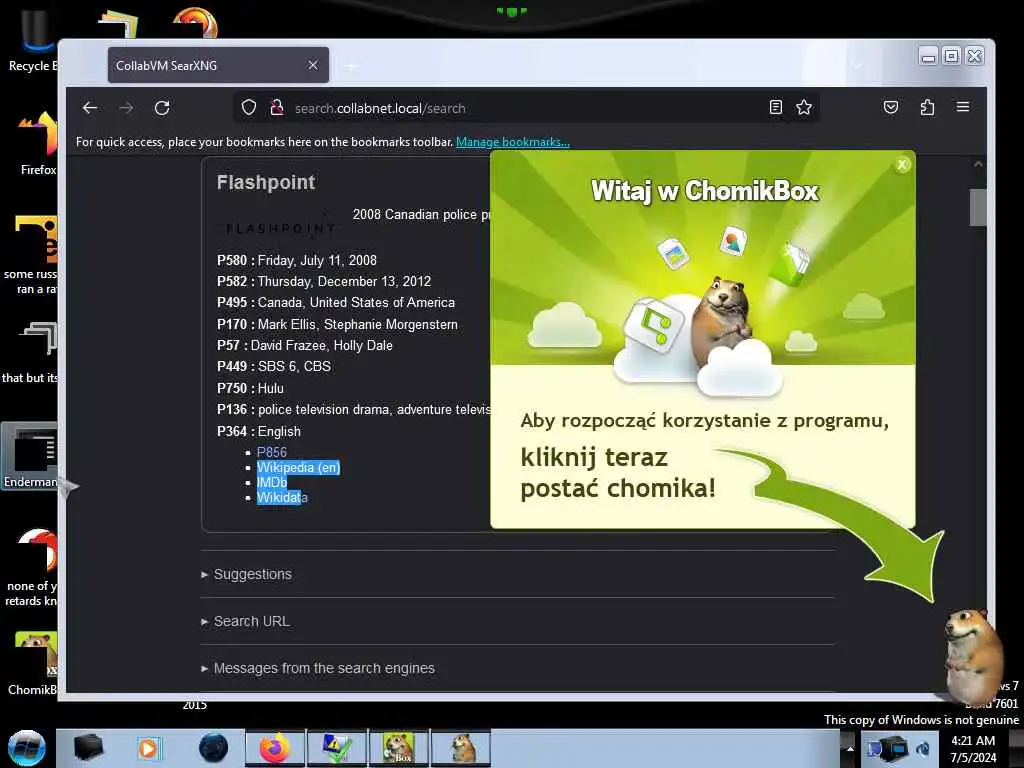Close the CollabVM SearXNG tab
The image size is (1024, 768).
click(313, 65)
